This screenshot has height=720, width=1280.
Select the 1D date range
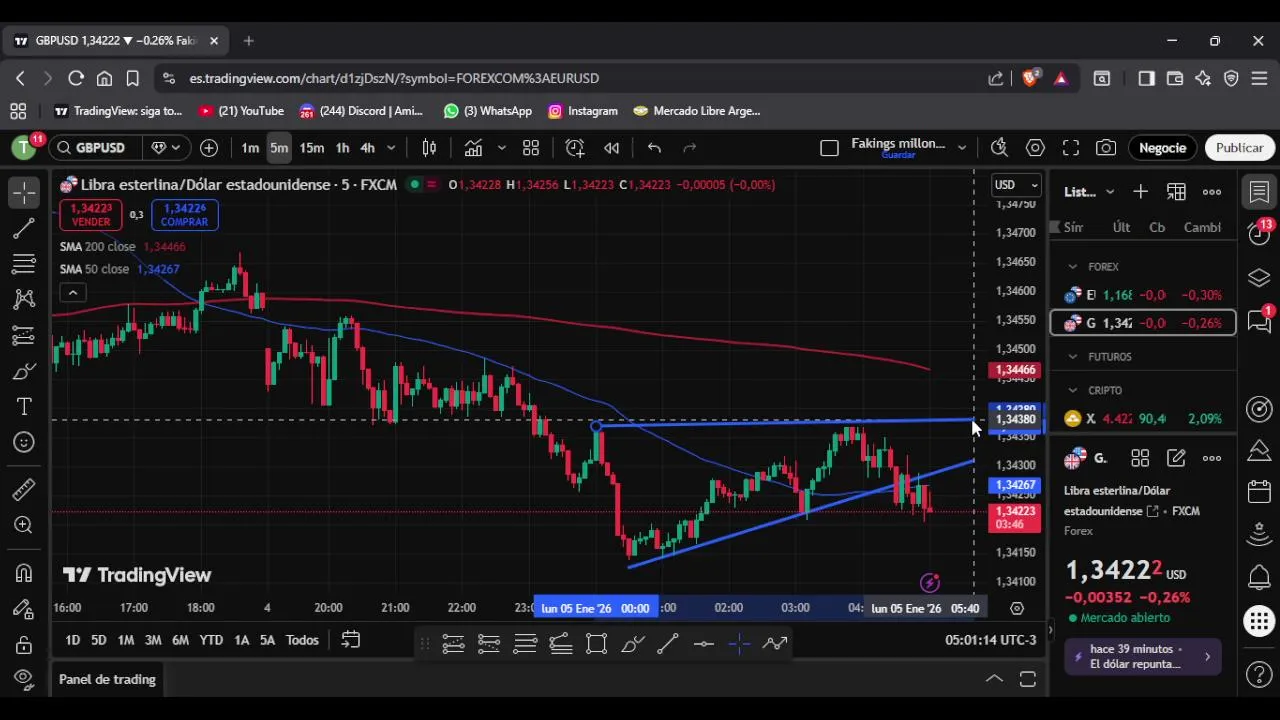point(72,640)
